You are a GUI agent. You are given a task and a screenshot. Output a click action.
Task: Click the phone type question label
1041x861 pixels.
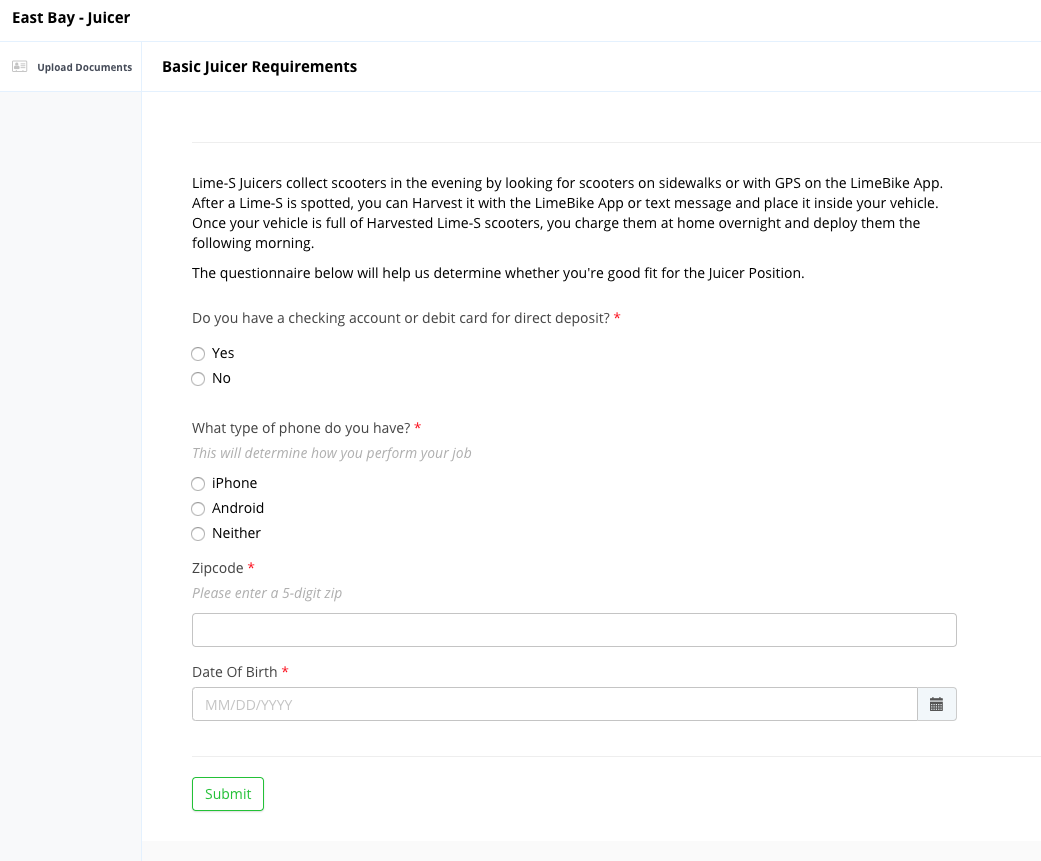pyautogui.click(x=301, y=428)
